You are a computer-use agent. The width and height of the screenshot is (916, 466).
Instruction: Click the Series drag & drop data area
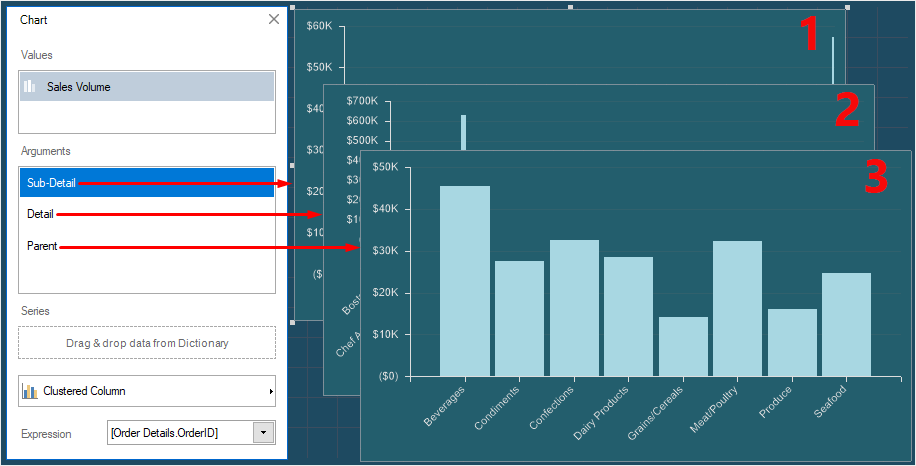[146, 343]
